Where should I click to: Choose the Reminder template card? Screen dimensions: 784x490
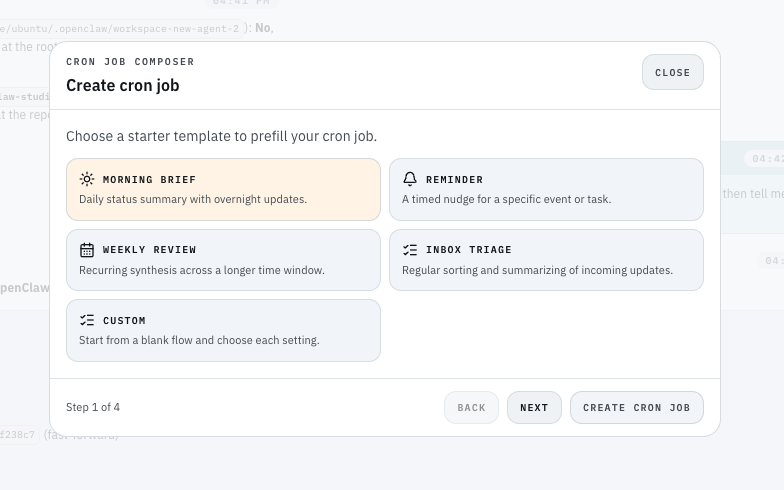click(546, 190)
